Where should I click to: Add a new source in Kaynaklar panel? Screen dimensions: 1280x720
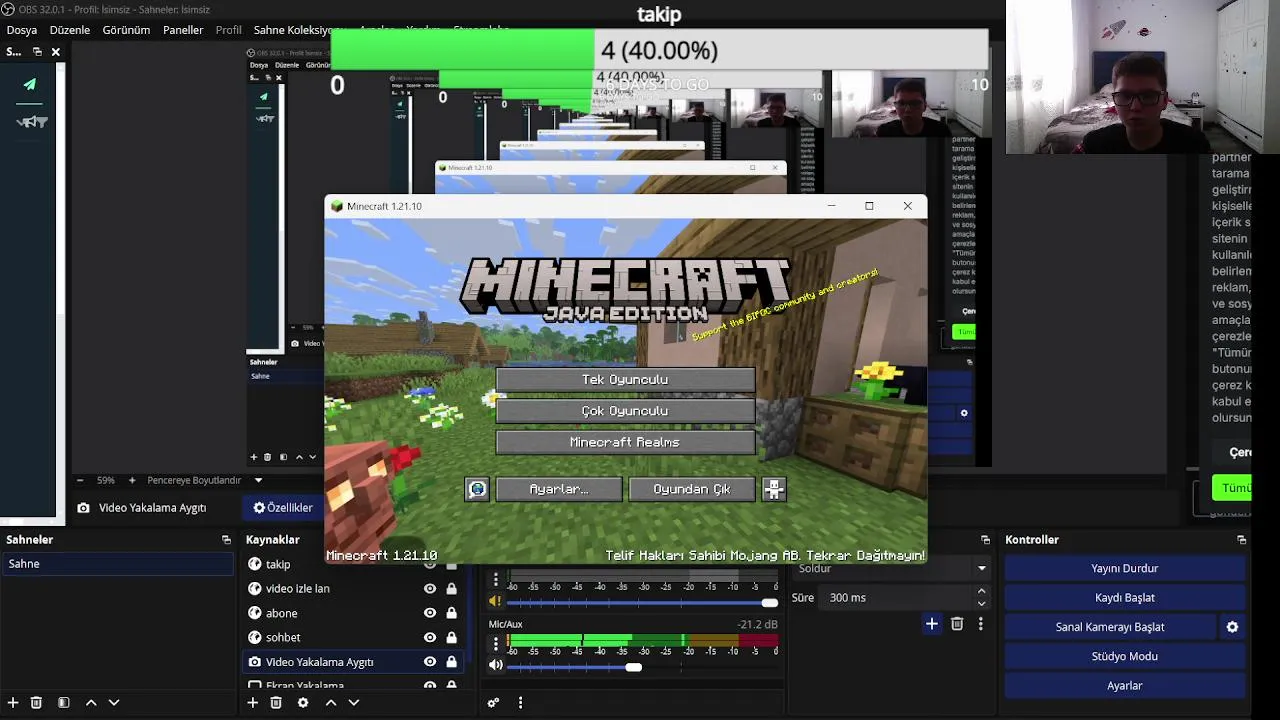point(253,703)
